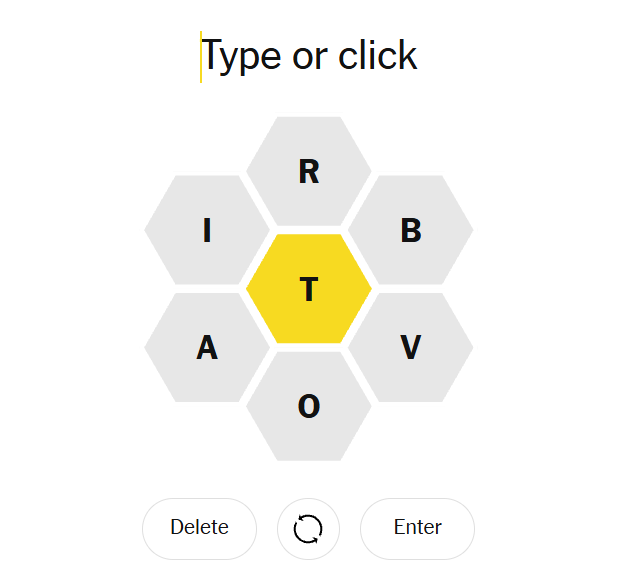This screenshot has height=581, width=624.
Task: Click the R hexagon tile
Action: pos(309,171)
